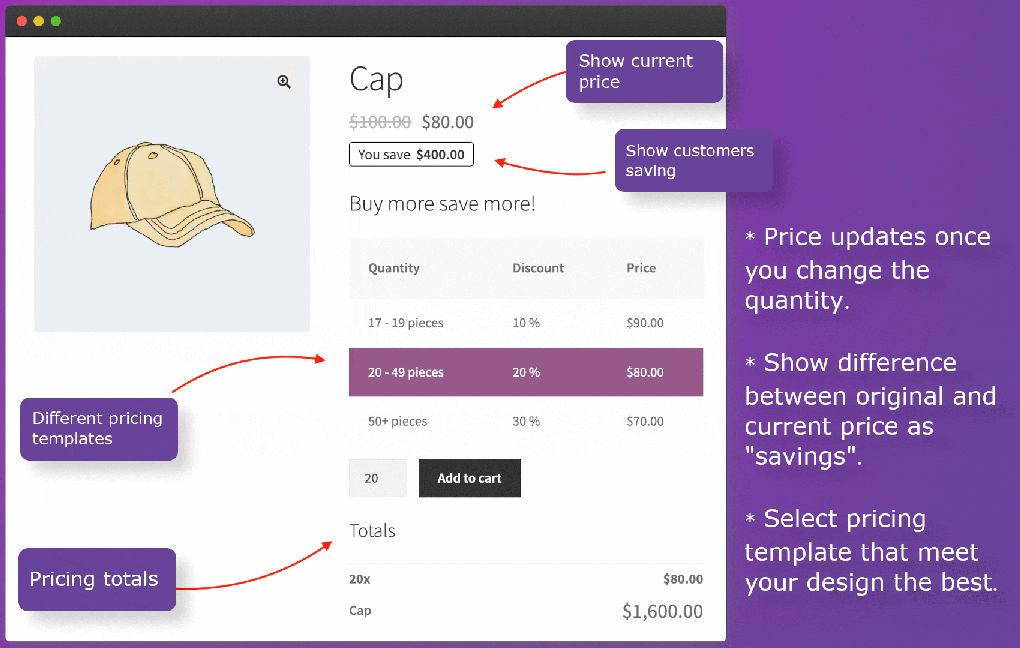Click the yellow traffic light window control
This screenshot has width=1020, height=648.
39,20
